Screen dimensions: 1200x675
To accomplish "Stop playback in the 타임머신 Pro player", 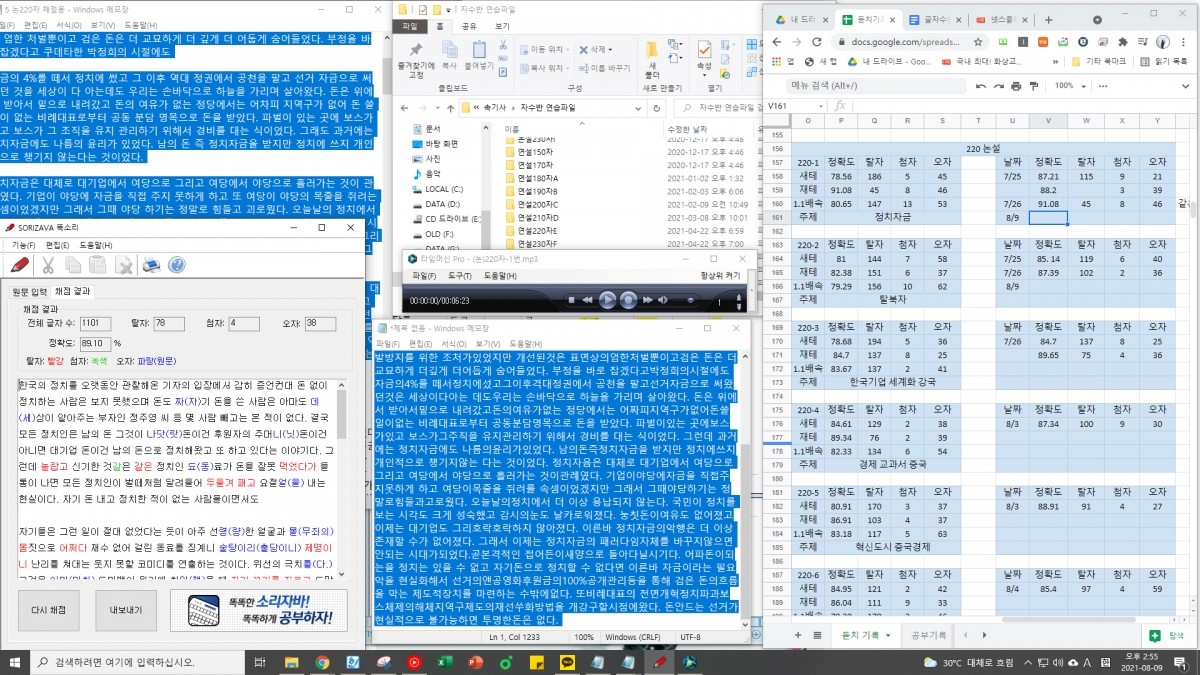I will [x=571, y=300].
